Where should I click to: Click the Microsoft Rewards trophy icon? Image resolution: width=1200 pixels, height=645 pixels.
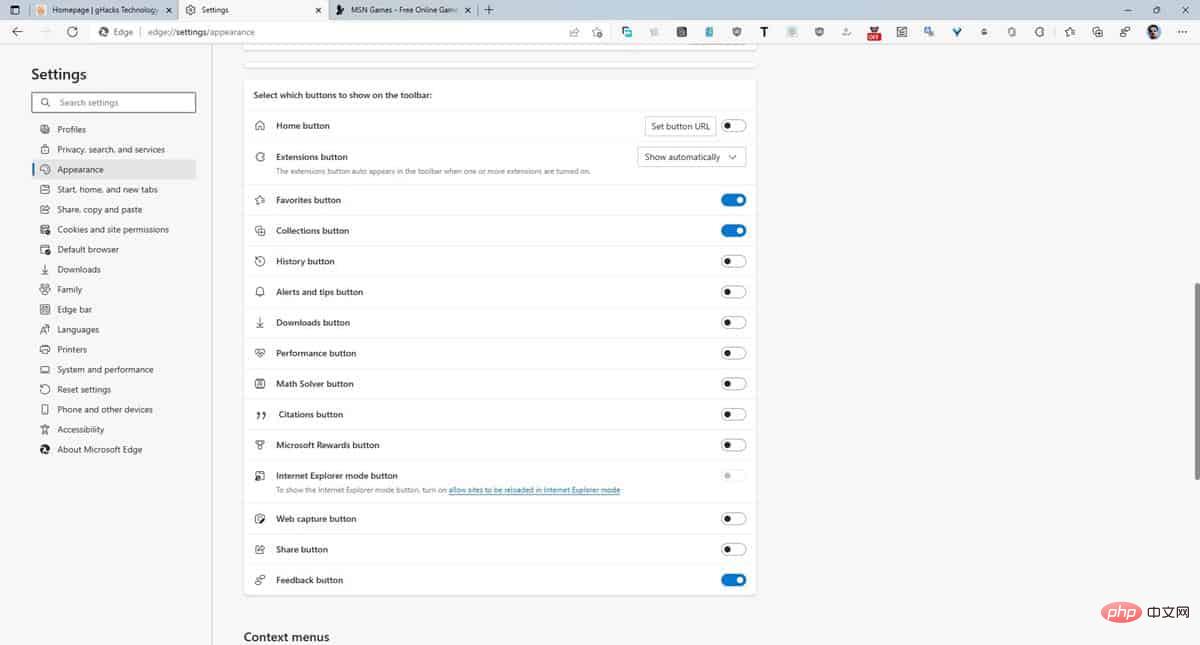click(x=260, y=445)
